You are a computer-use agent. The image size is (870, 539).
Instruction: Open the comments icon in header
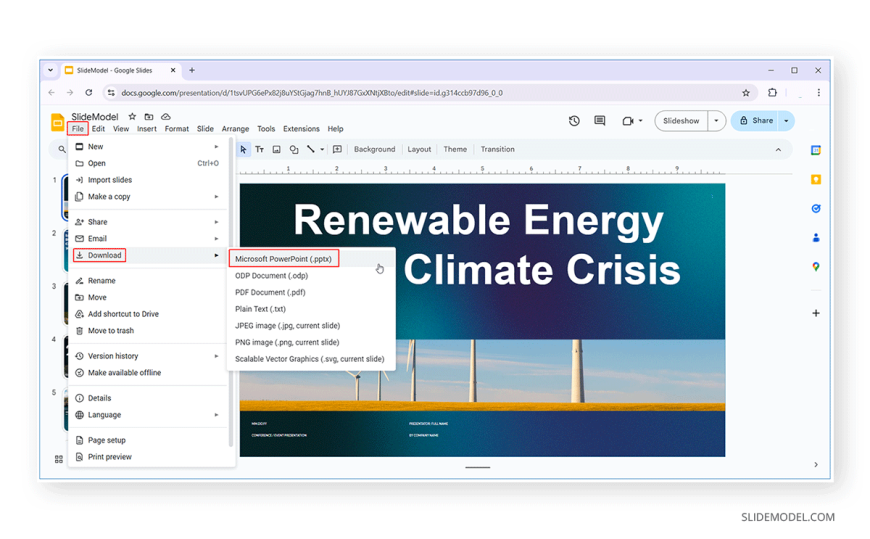(x=600, y=120)
